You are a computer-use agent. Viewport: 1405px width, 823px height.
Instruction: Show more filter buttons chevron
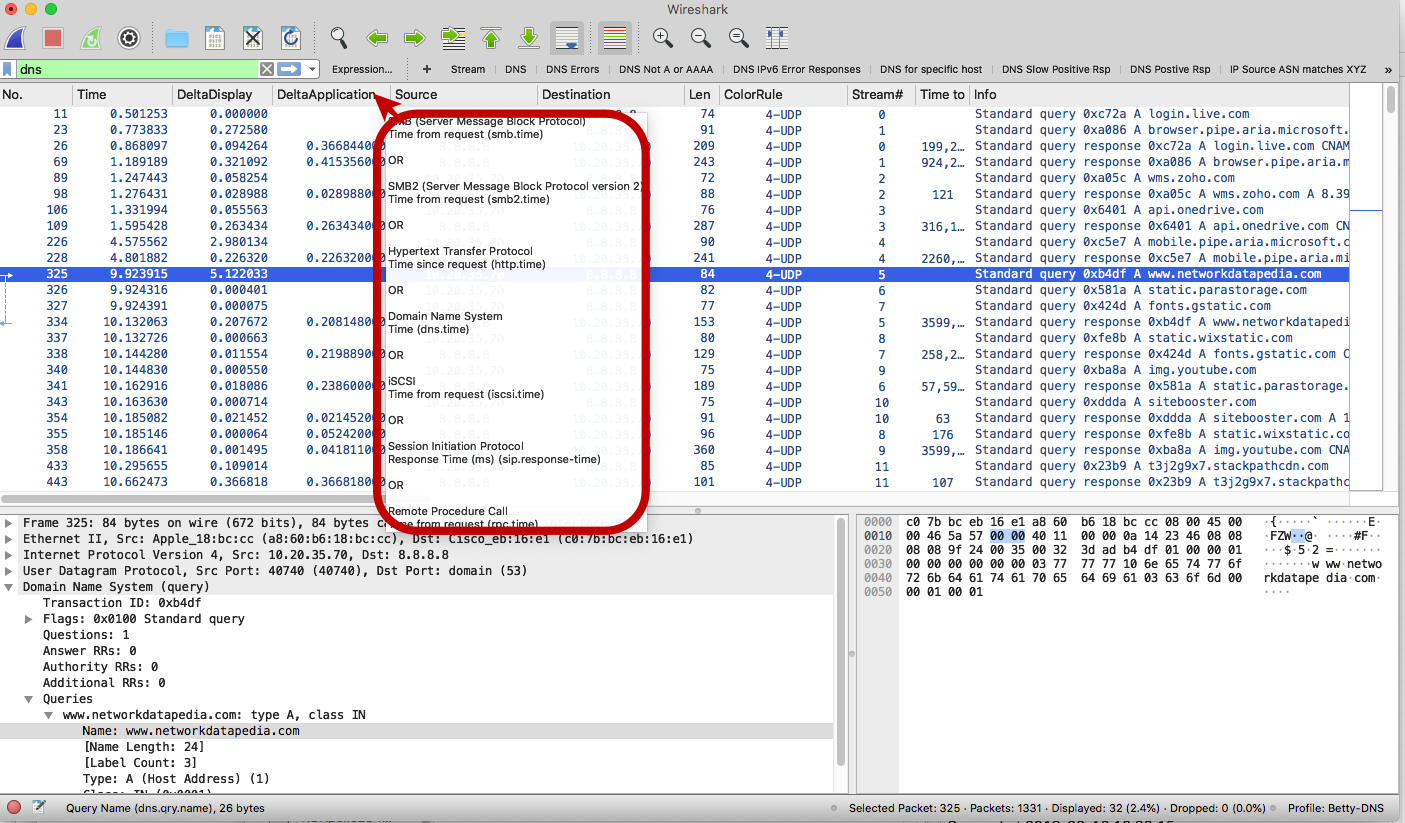tap(1388, 69)
